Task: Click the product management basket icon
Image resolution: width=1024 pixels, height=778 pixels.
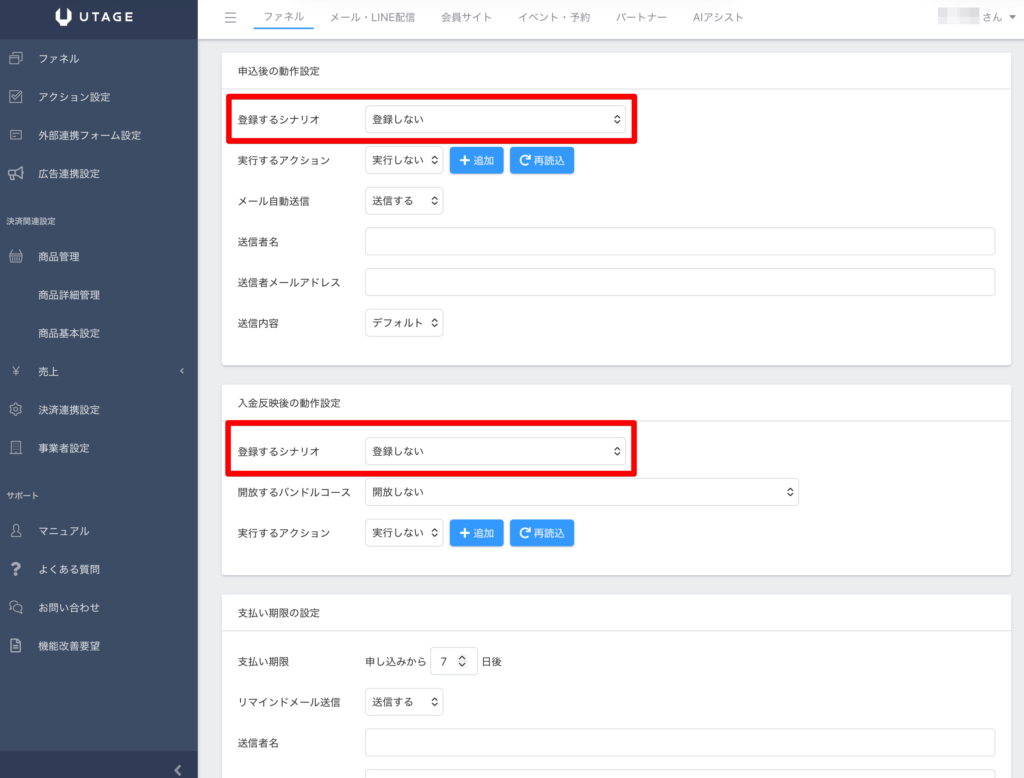Action: pyautogui.click(x=15, y=257)
